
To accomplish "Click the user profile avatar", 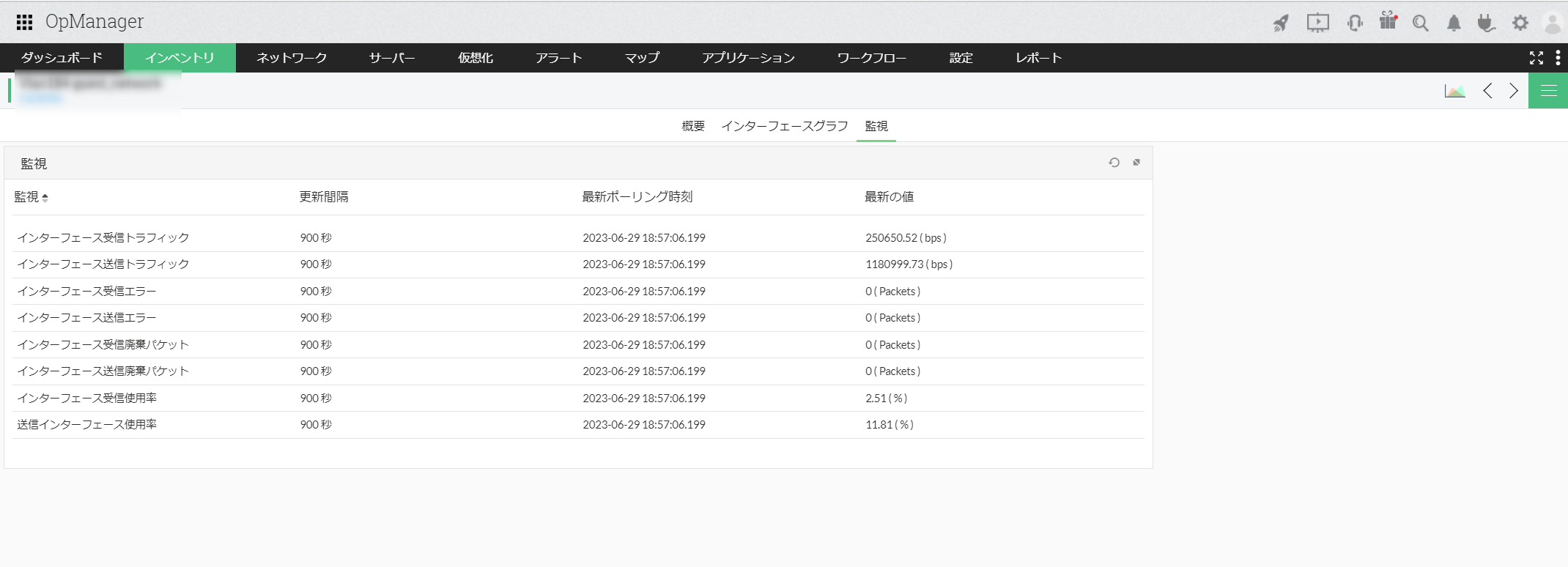I will click(x=1552, y=23).
